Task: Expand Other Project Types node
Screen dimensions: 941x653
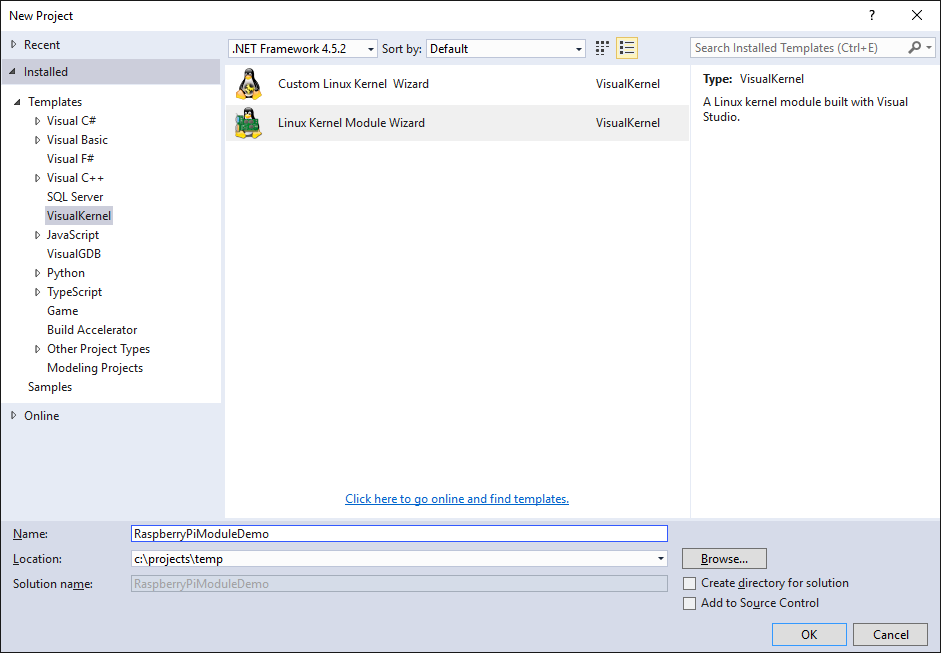Action: tap(38, 349)
